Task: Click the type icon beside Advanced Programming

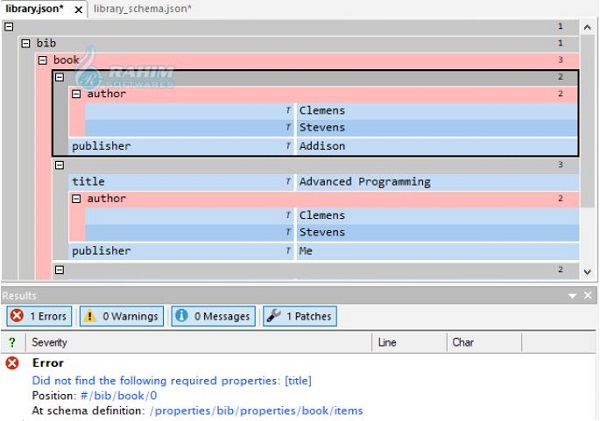Action: [x=289, y=181]
